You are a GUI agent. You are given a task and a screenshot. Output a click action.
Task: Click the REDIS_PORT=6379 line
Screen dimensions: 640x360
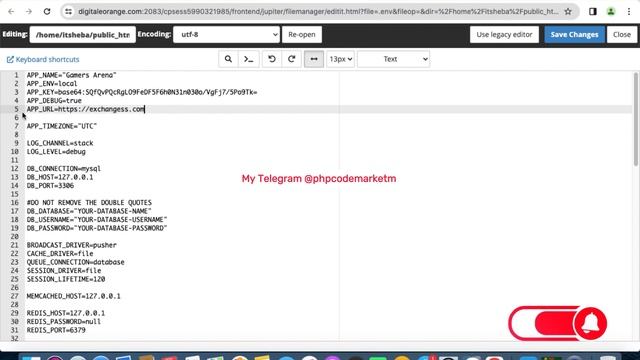tap(56, 330)
